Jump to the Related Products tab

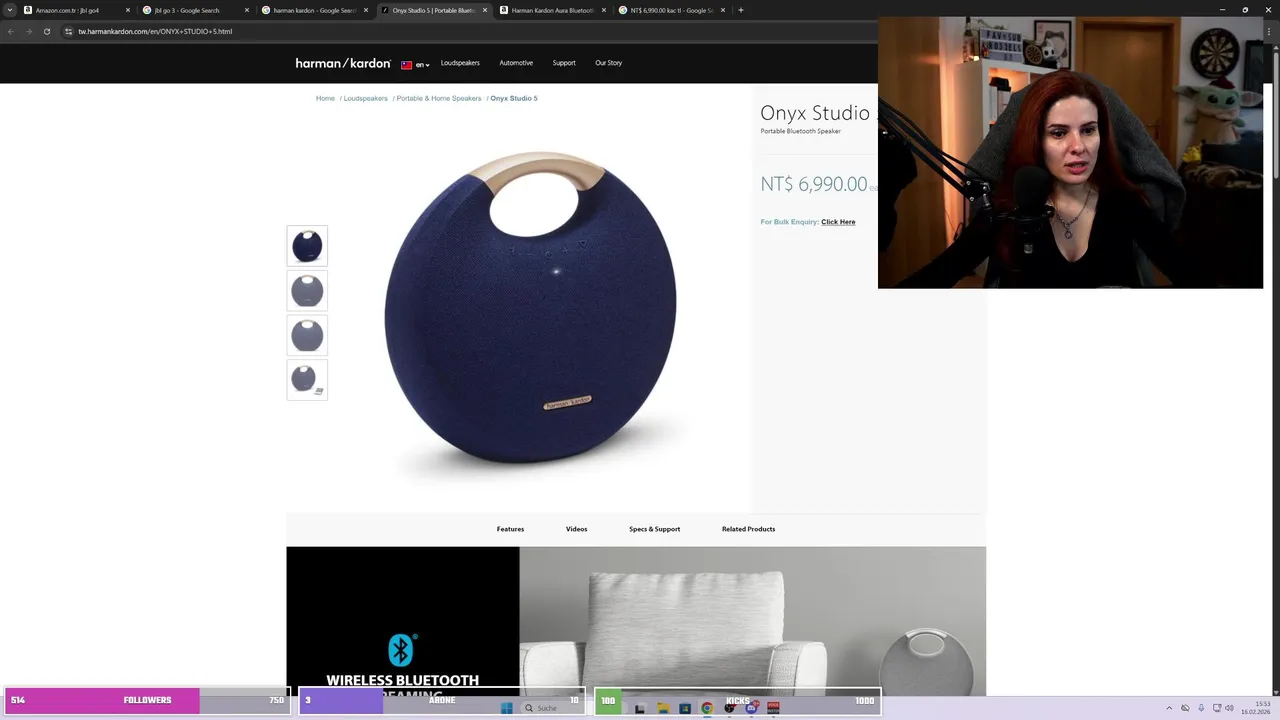coord(748,529)
